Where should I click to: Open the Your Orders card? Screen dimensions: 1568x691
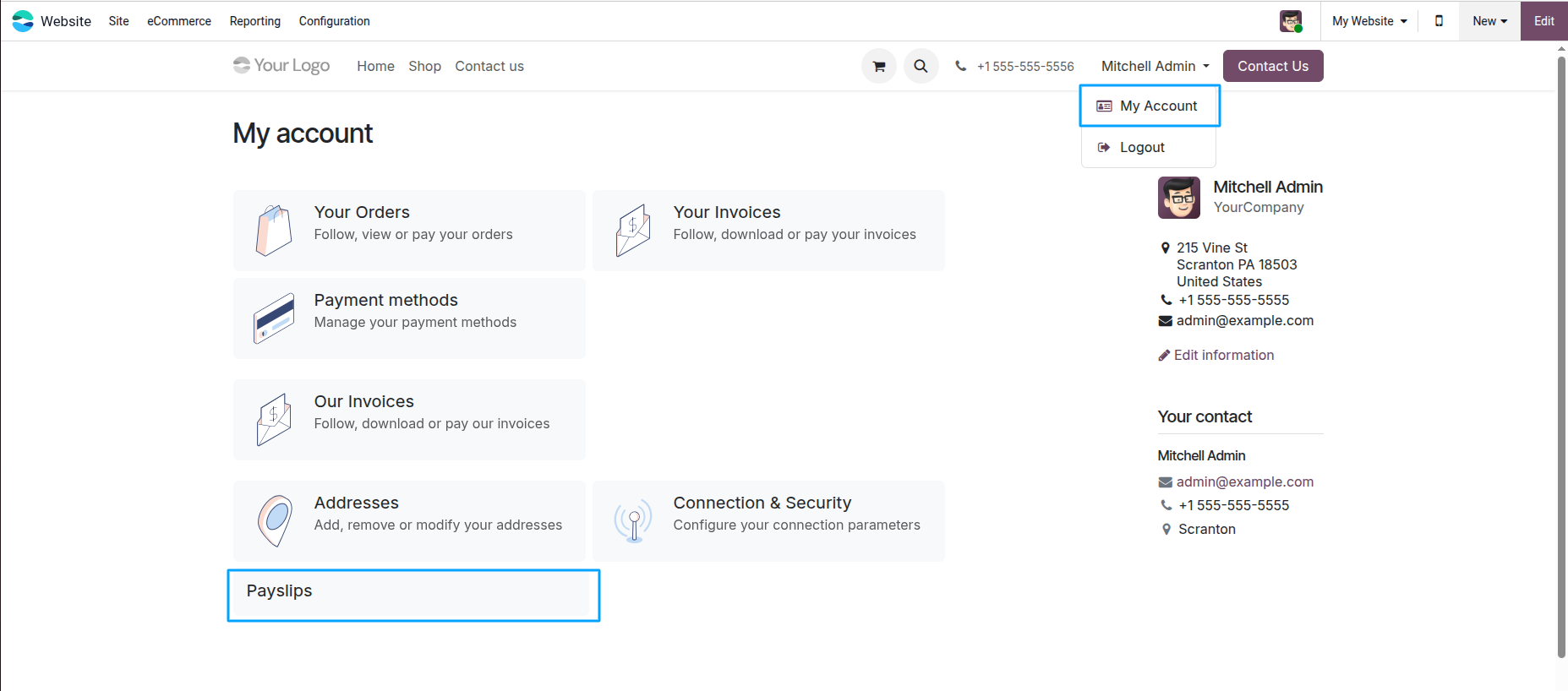coord(409,231)
